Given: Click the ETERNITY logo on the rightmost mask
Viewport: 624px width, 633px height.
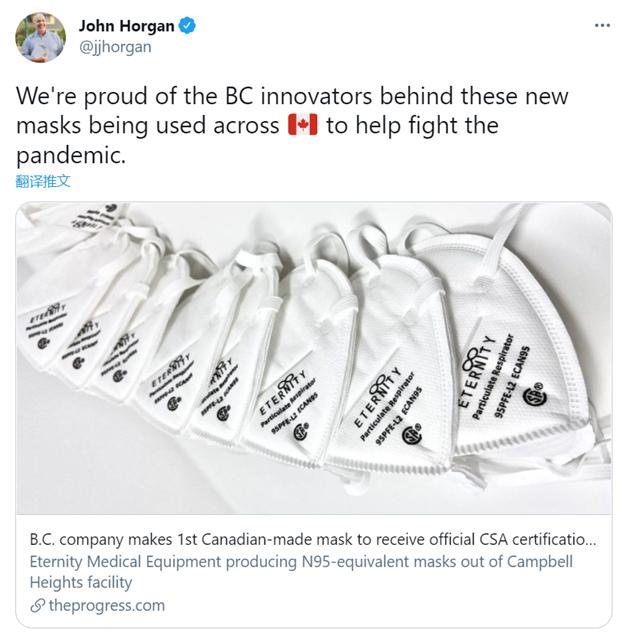Looking at the screenshot, I should click(476, 371).
